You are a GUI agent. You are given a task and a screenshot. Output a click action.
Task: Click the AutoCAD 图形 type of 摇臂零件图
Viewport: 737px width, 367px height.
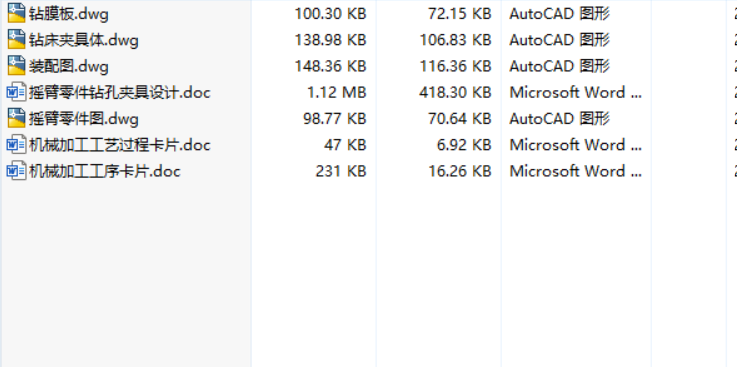(559, 119)
